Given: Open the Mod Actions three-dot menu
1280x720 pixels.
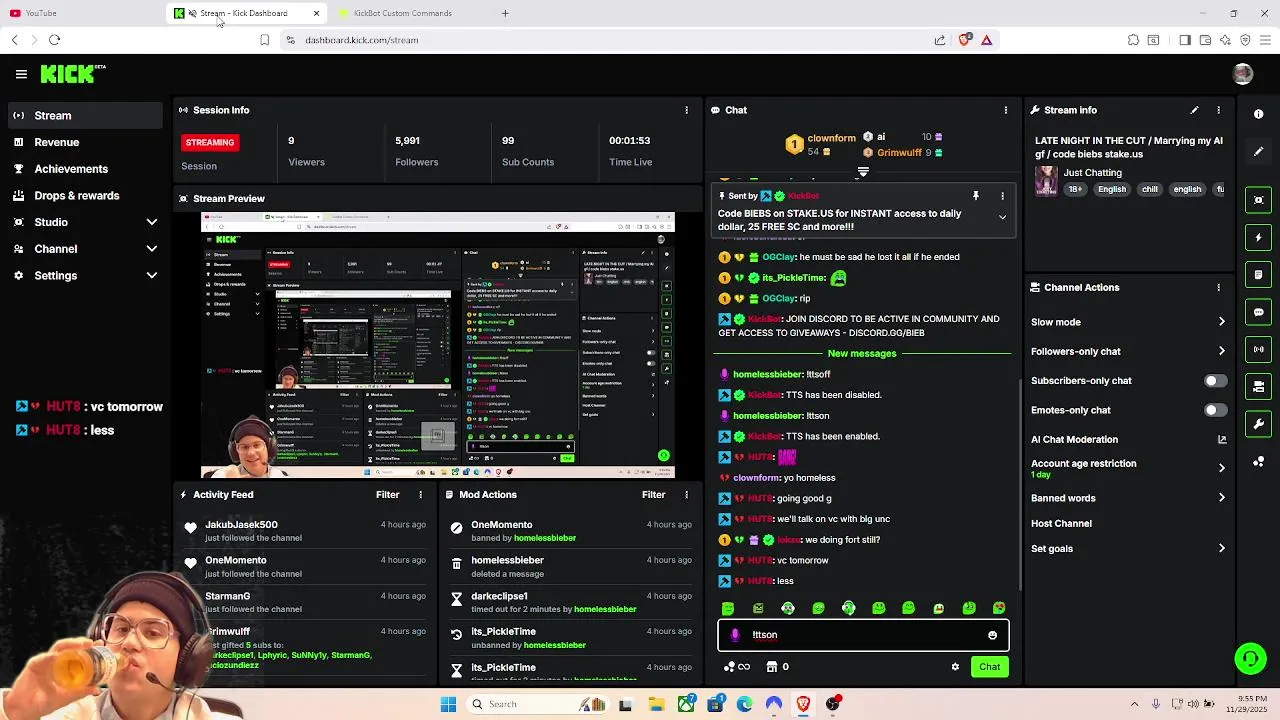Looking at the screenshot, I should pyautogui.click(x=686, y=495).
